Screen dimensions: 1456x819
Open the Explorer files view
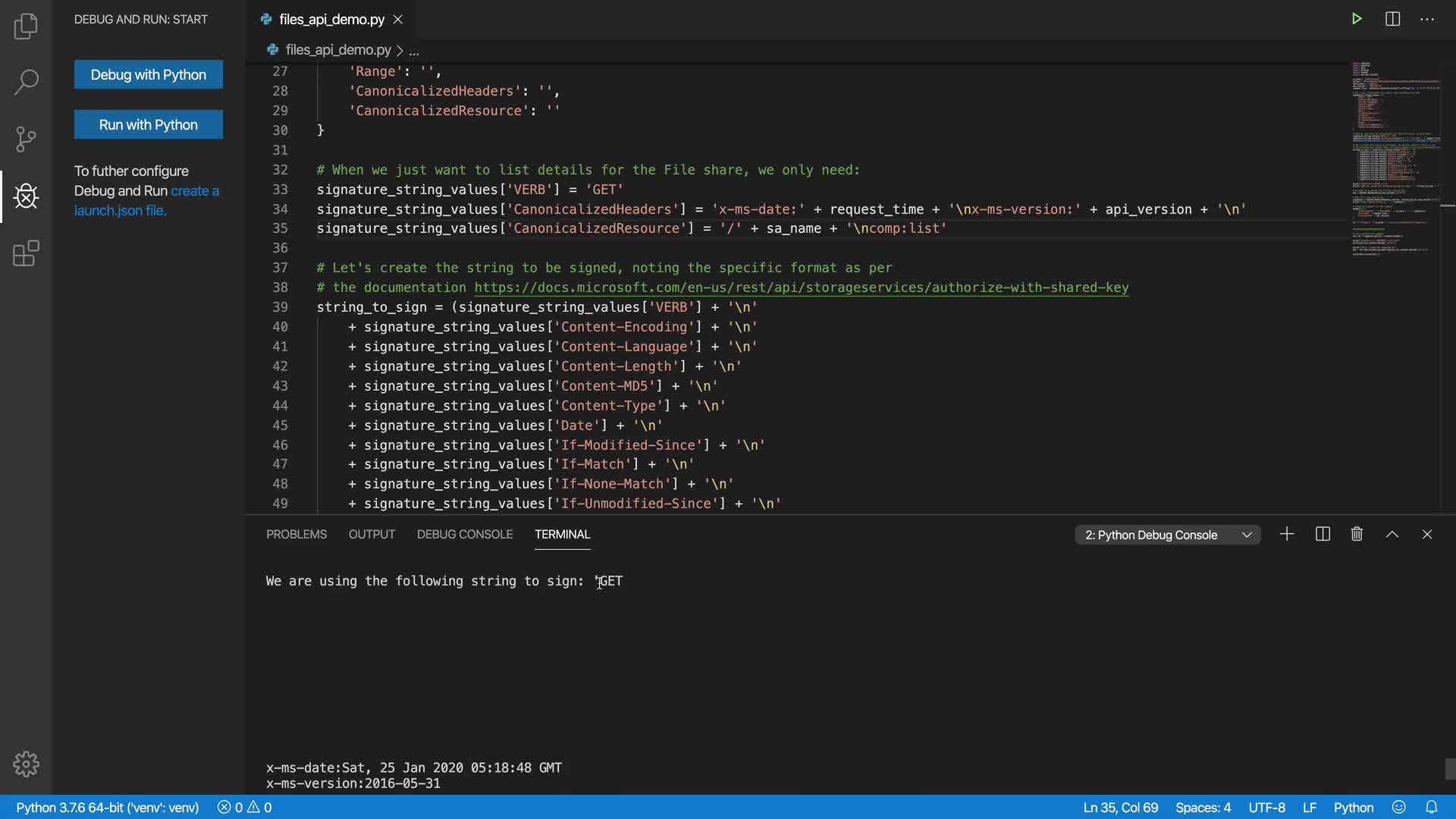click(x=26, y=27)
